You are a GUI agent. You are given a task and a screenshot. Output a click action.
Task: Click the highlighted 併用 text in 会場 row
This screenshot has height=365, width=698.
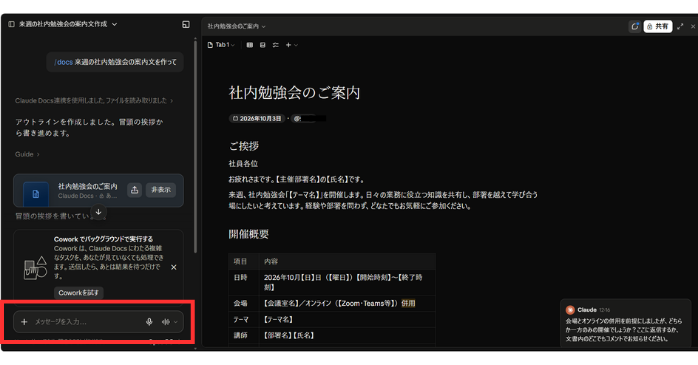(x=408, y=303)
